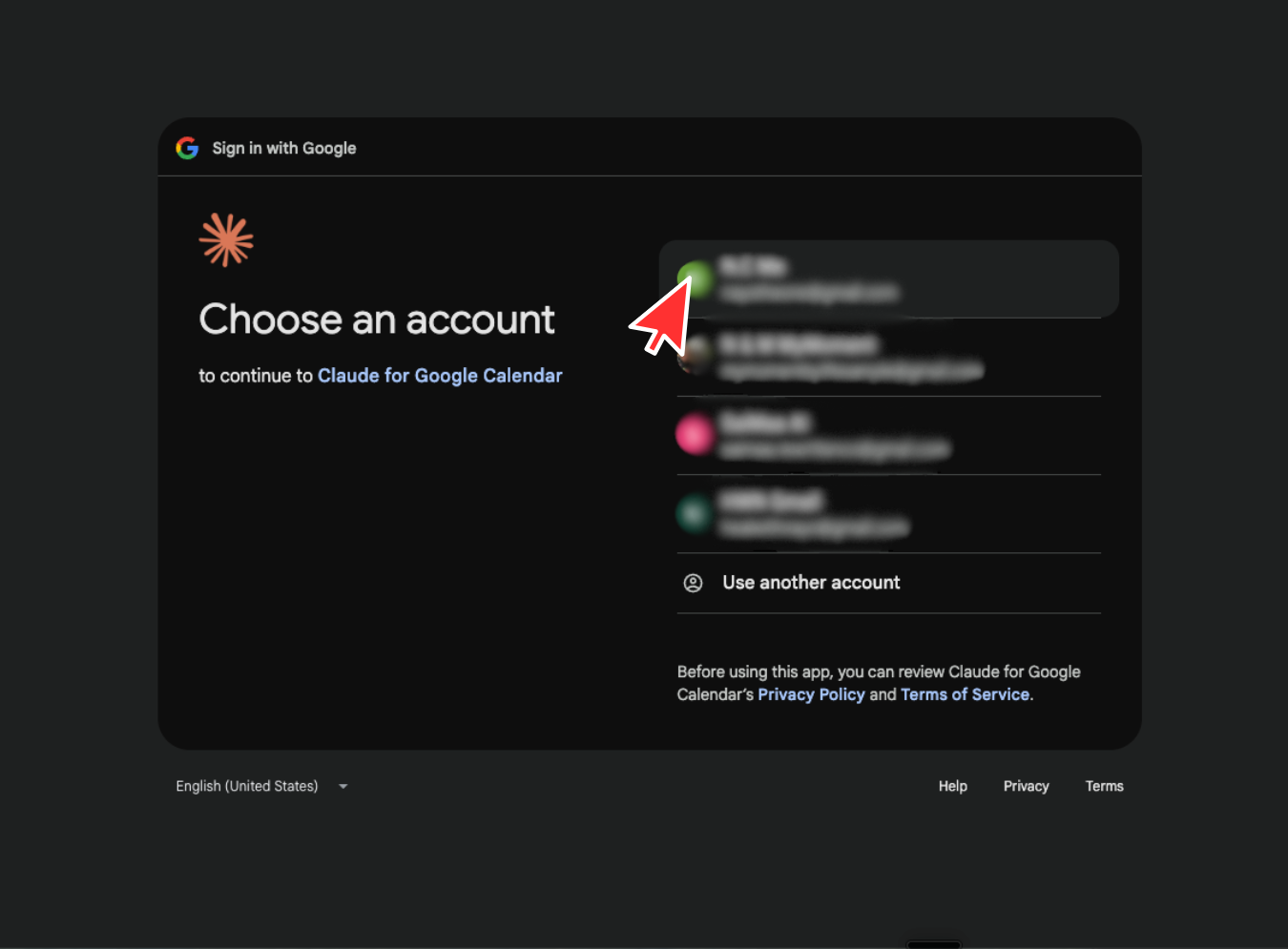Open the Privacy Policy link
The width and height of the screenshot is (1288, 949).
click(811, 694)
